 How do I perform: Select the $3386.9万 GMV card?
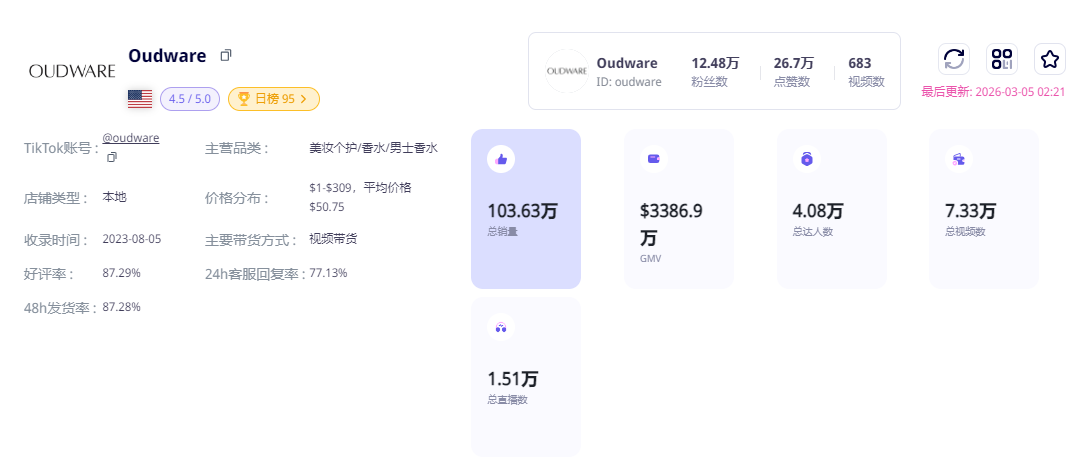[679, 209]
